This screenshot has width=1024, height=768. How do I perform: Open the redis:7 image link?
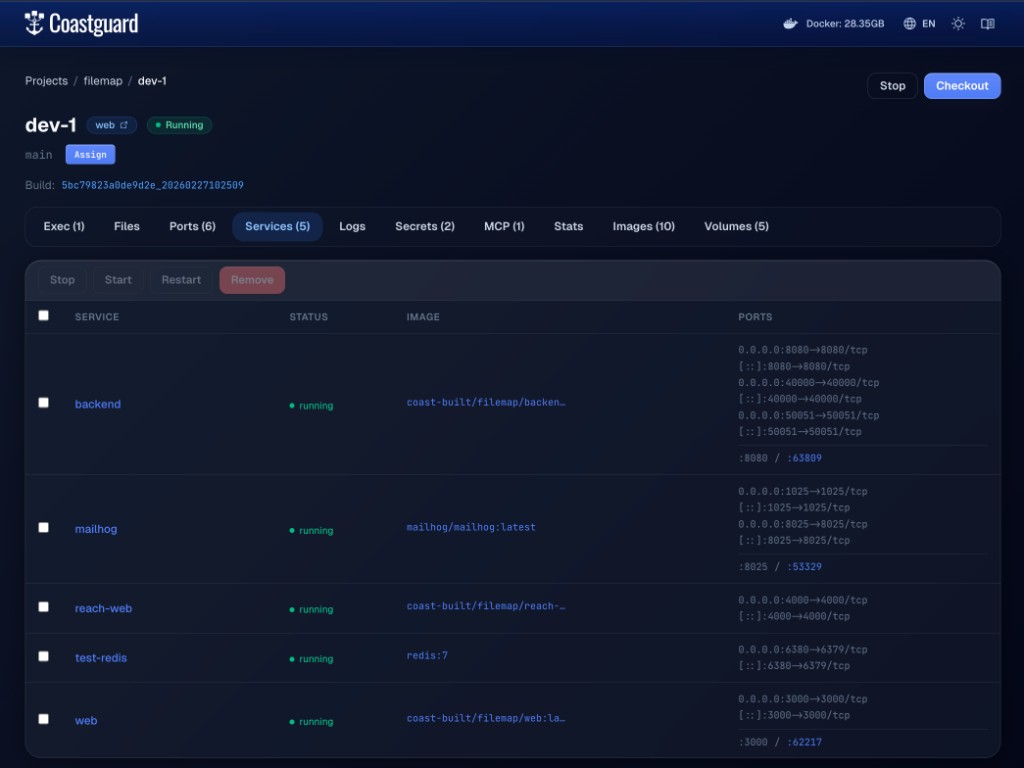(x=427, y=655)
